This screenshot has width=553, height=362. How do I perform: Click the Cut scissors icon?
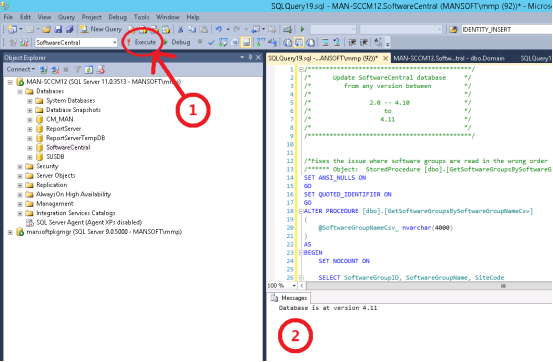coord(181,29)
